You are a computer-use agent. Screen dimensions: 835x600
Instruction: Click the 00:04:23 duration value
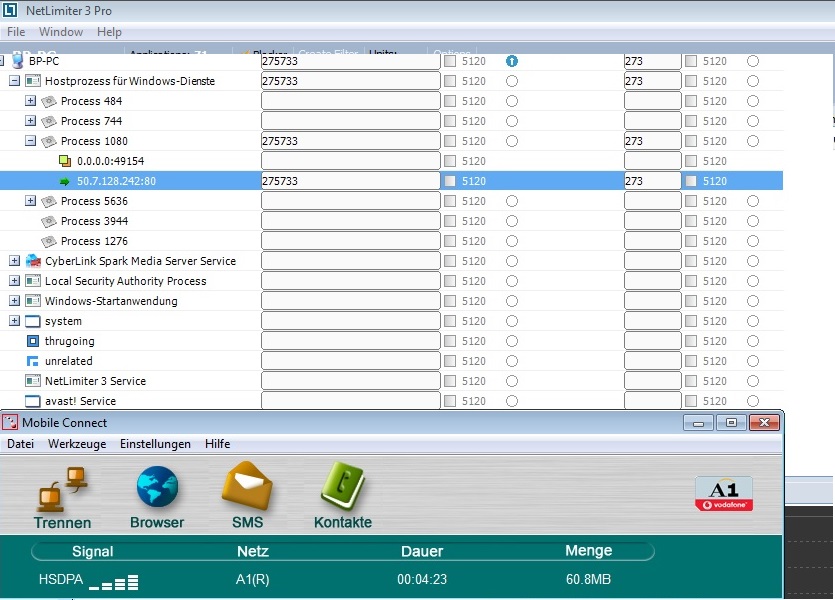(422, 579)
